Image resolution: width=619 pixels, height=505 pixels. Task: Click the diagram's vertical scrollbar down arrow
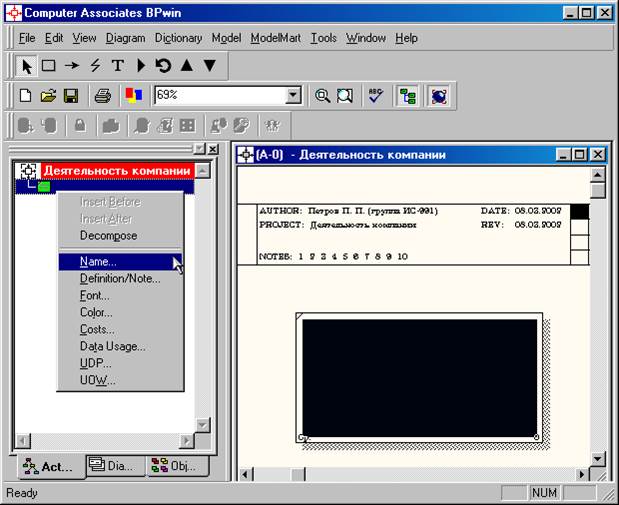click(598, 459)
